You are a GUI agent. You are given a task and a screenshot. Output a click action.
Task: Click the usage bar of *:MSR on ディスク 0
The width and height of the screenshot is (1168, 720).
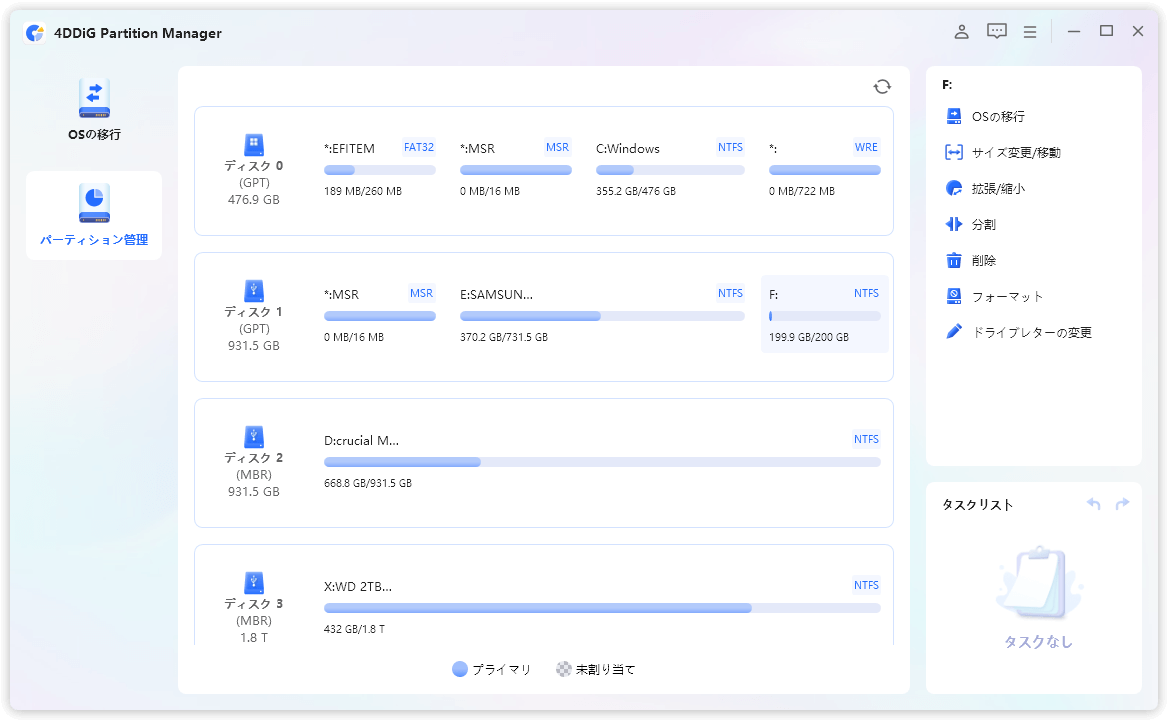tap(515, 171)
